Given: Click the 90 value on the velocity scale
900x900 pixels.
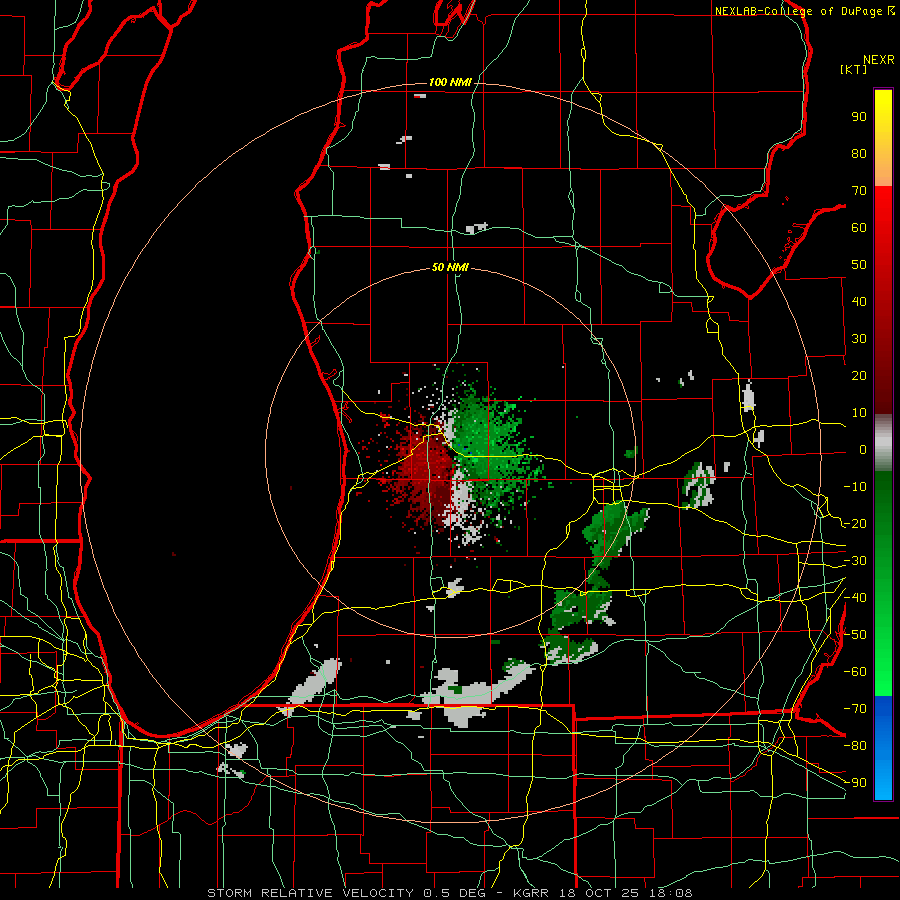Looking at the screenshot, I should click(859, 117).
